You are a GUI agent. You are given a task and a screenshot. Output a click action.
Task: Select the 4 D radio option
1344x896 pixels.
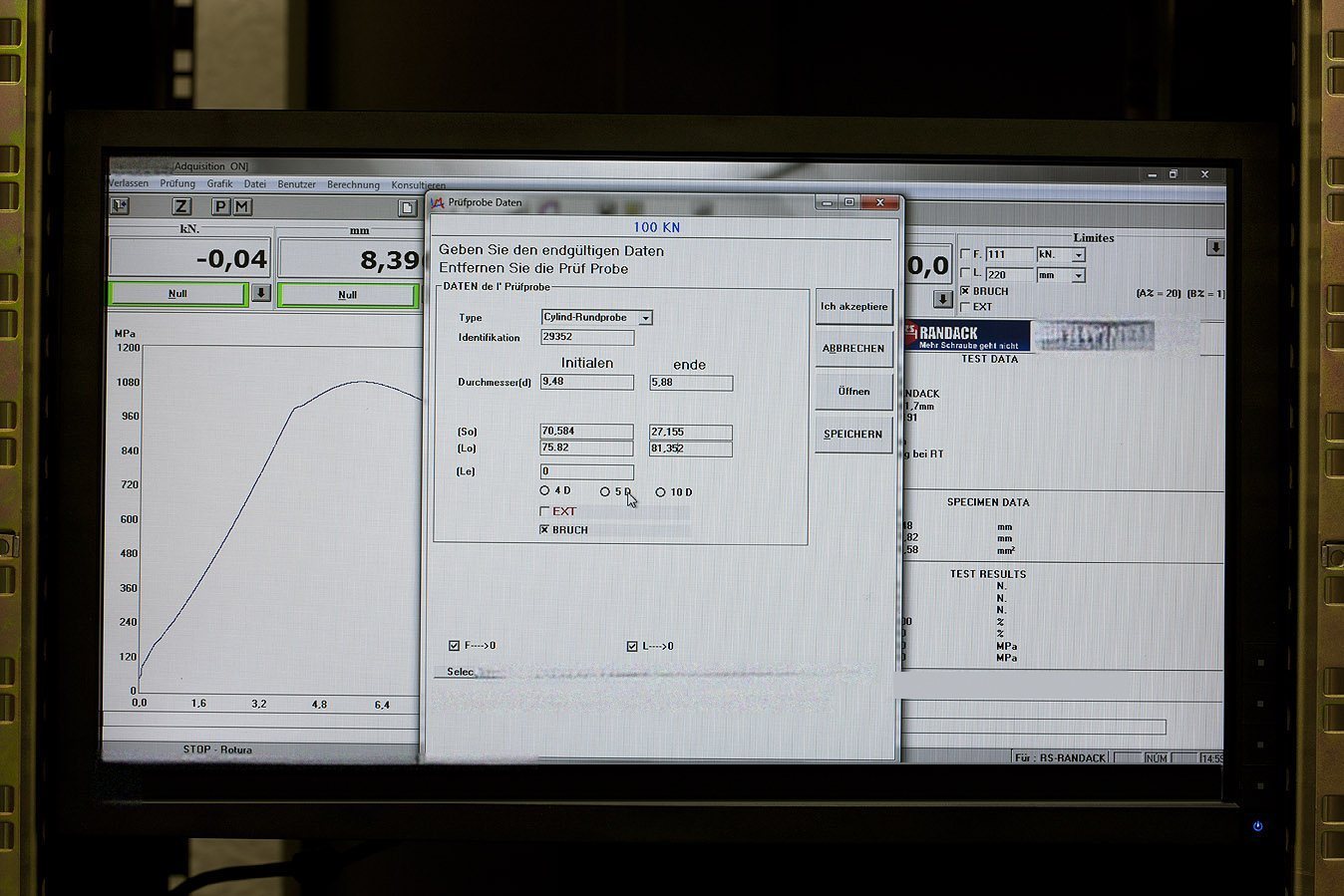544,490
